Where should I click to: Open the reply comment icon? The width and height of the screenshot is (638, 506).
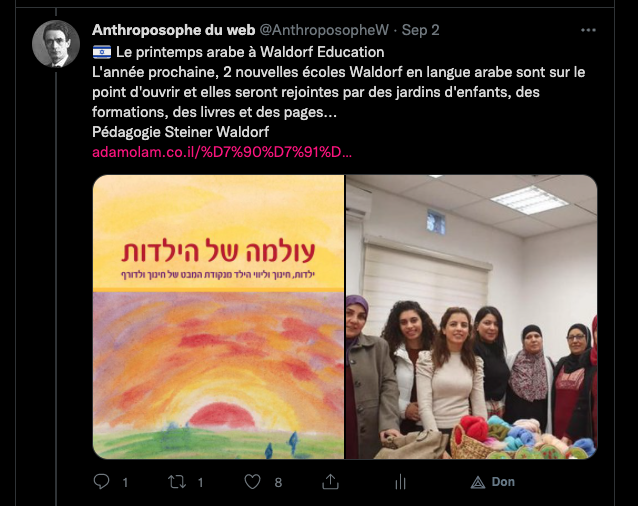point(101,482)
